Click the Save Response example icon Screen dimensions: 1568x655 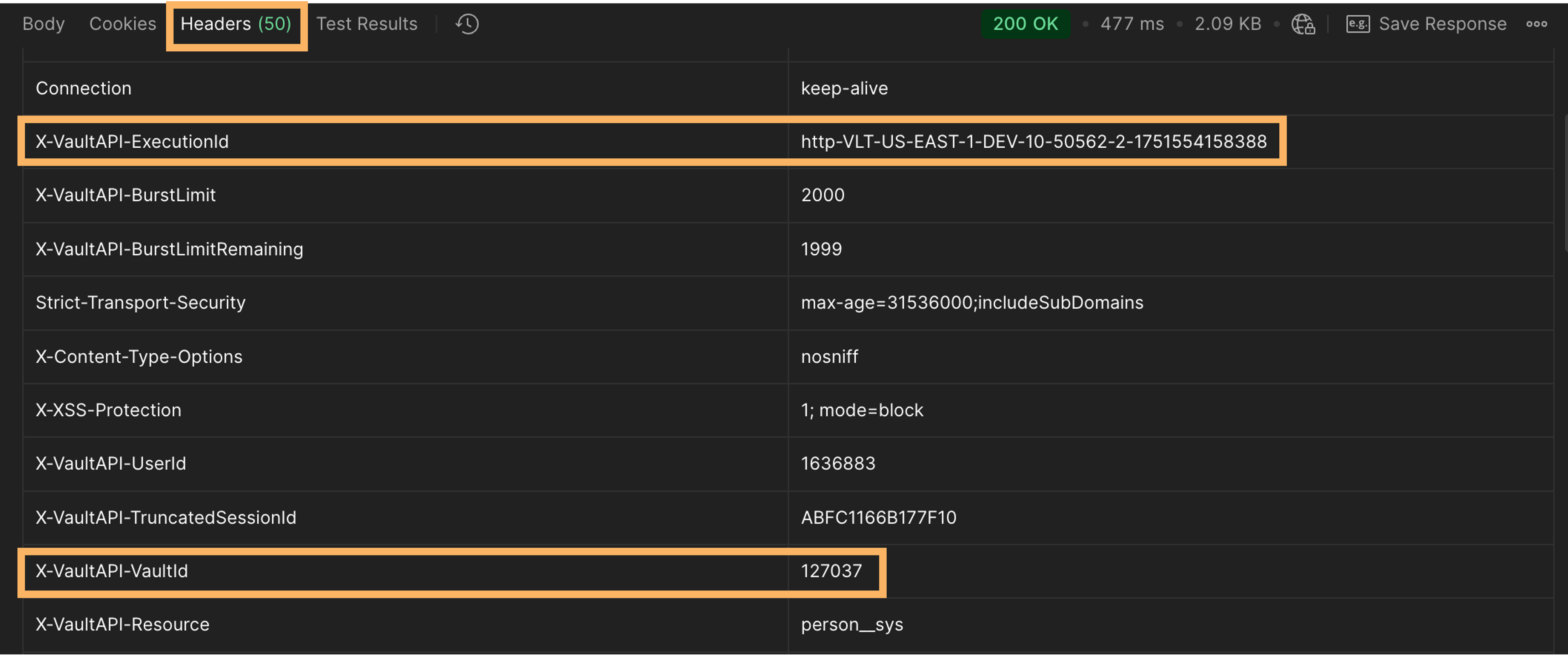coord(1357,24)
